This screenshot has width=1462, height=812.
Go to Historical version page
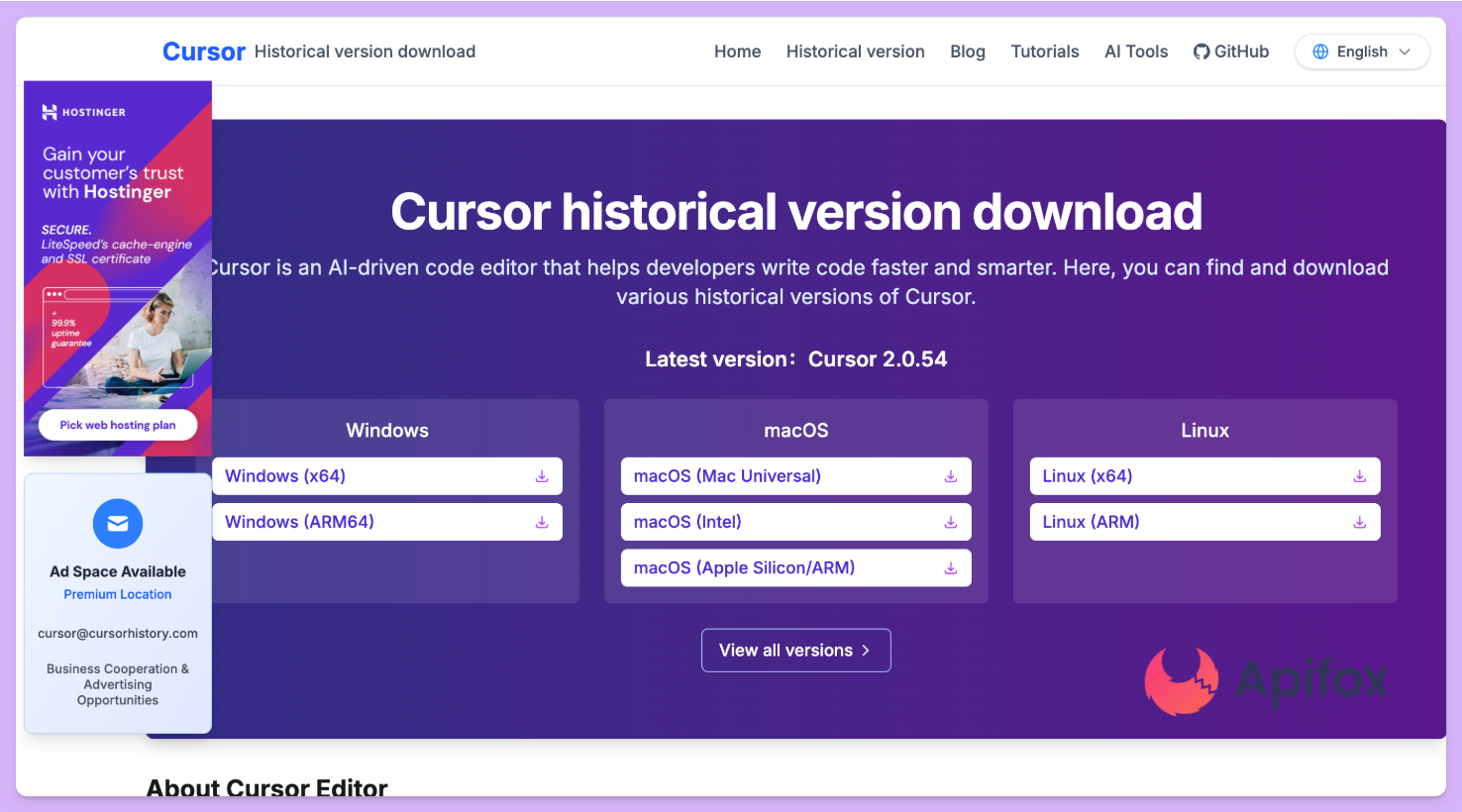[855, 51]
